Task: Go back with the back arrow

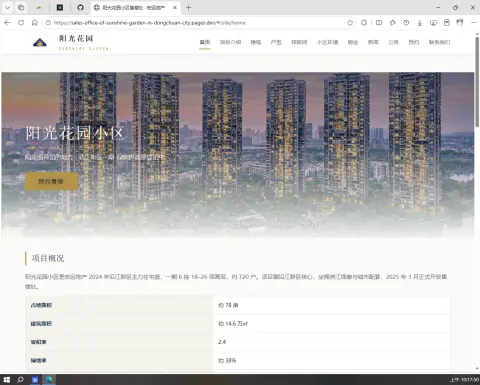Action: point(7,23)
